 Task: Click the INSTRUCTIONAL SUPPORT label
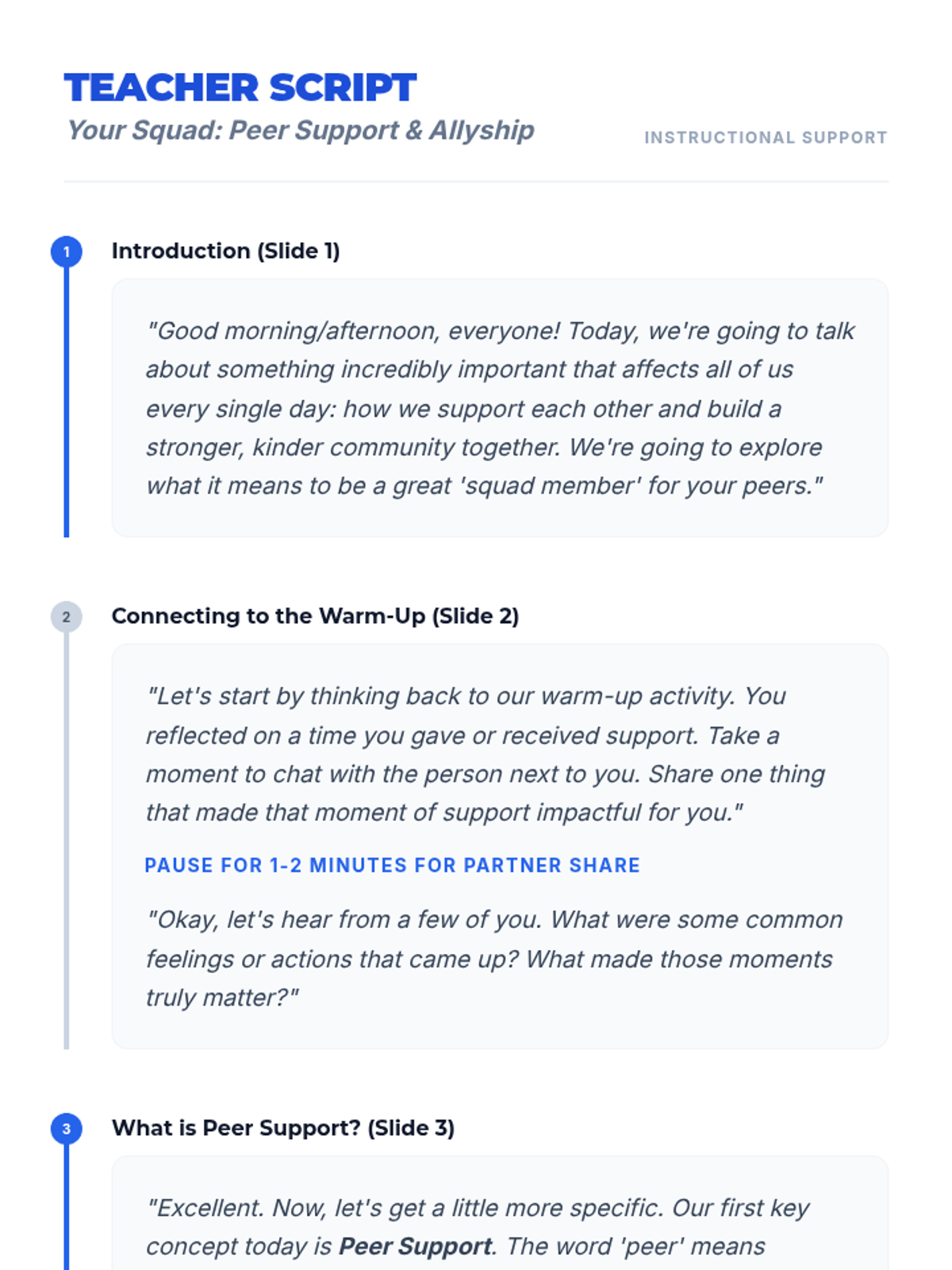[x=766, y=137]
